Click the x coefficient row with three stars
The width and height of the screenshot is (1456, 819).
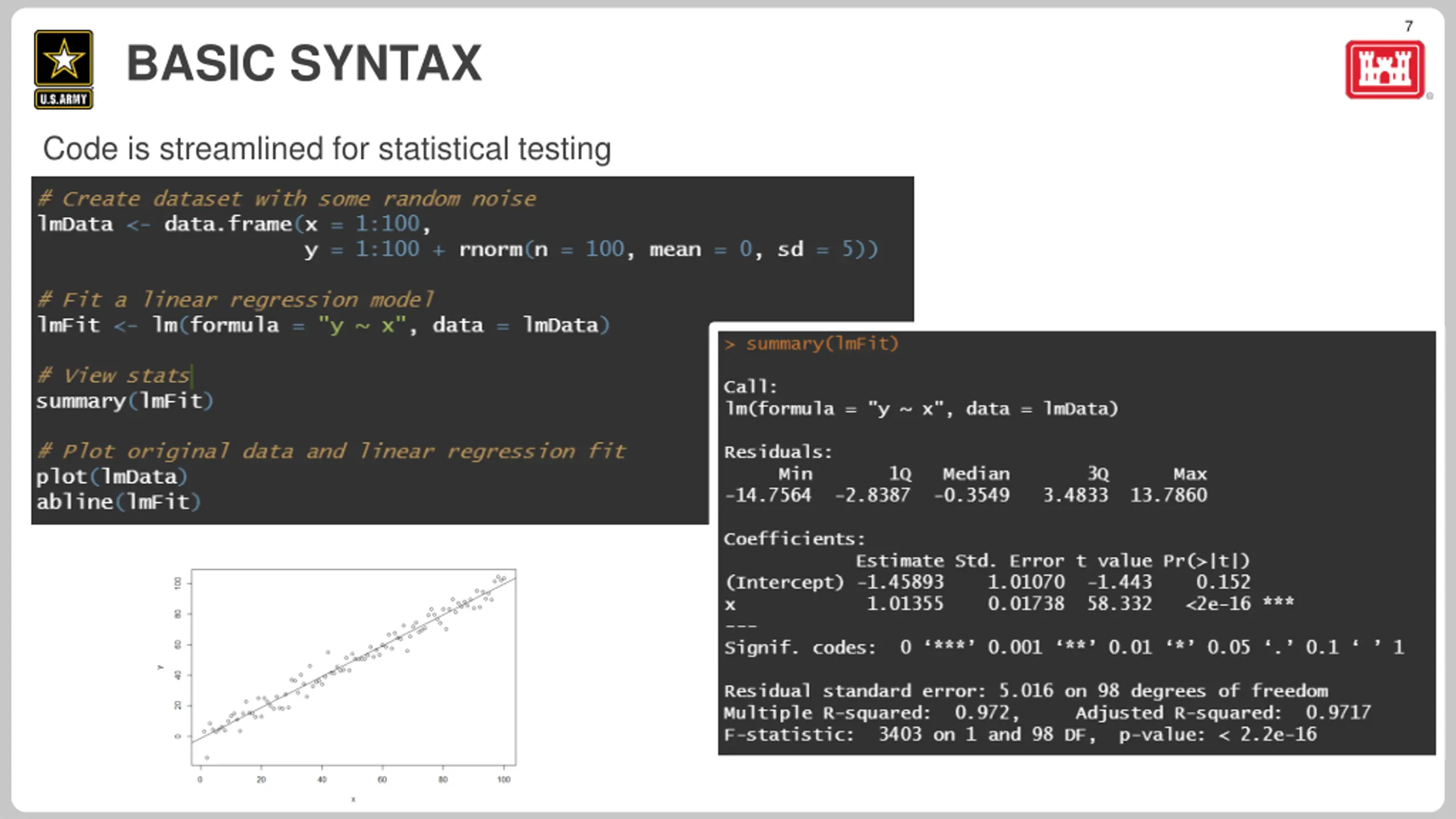1009,603
